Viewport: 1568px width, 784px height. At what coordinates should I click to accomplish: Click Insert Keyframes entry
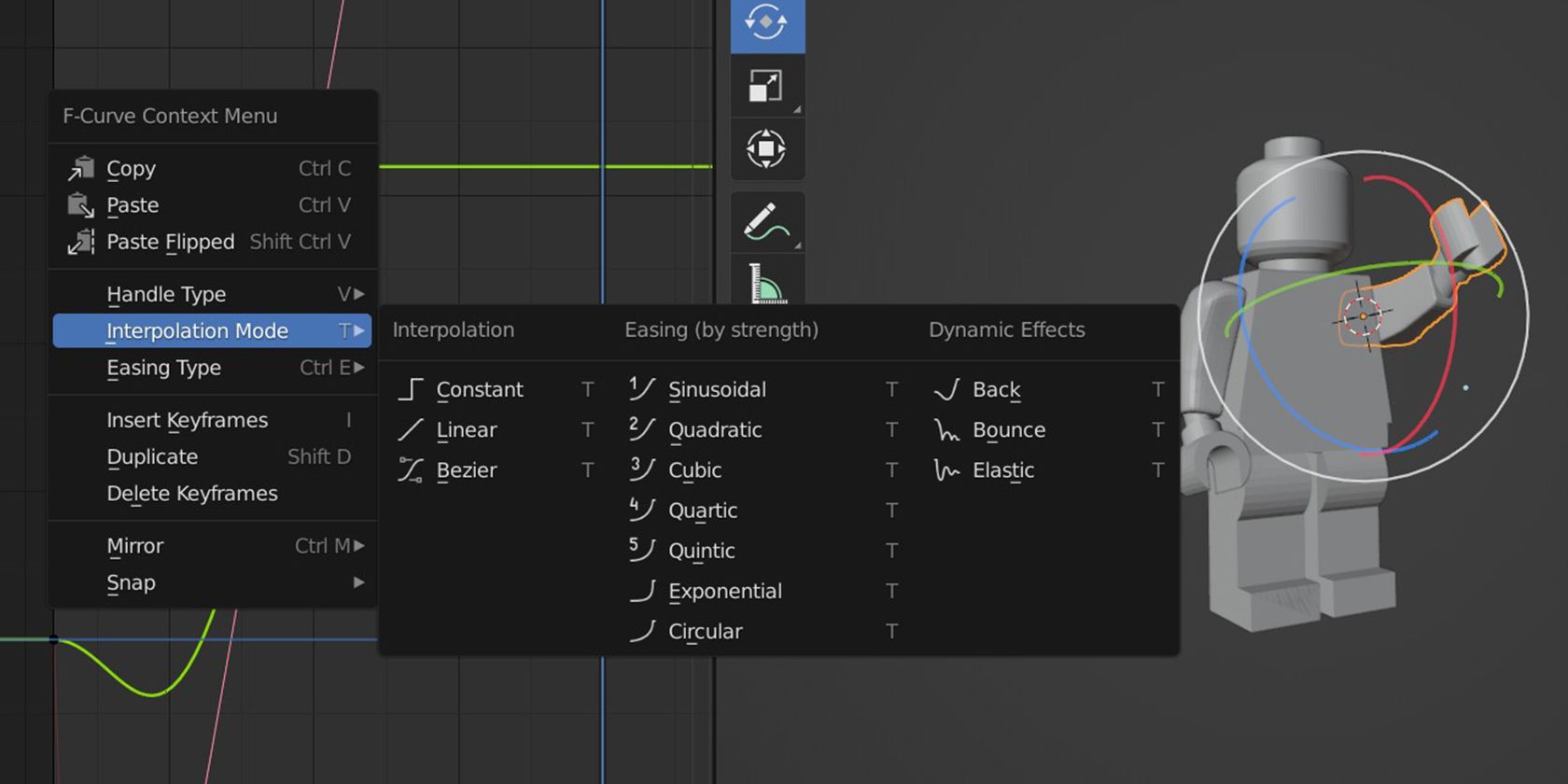tap(188, 420)
